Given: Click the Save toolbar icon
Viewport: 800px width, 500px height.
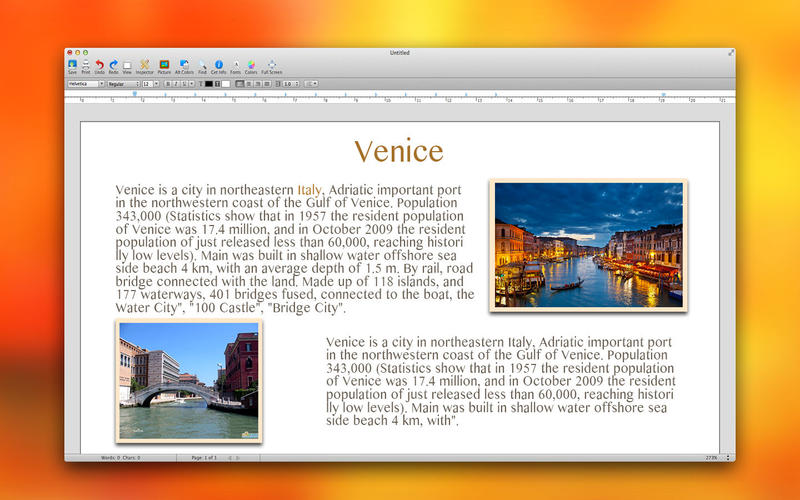Looking at the screenshot, I should click(x=72, y=65).
